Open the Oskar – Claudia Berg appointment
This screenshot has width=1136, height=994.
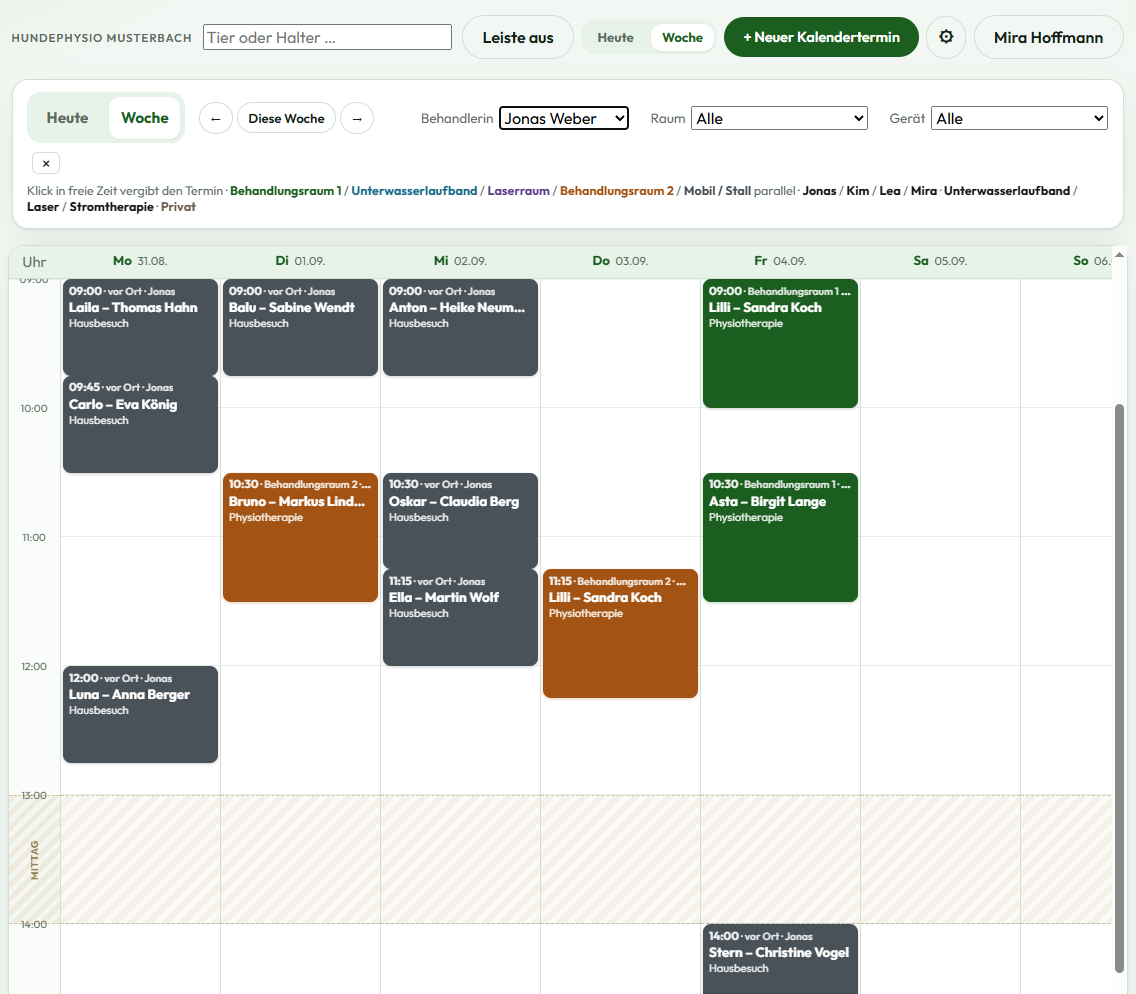pos(460,521)
